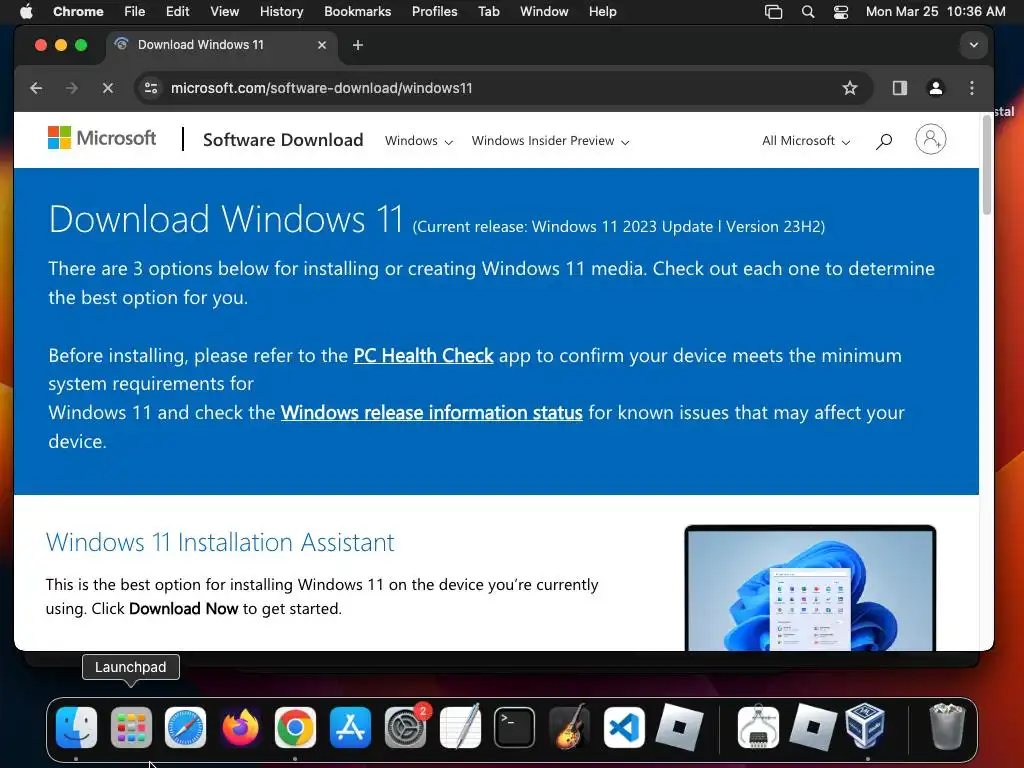Open Chrome three-dot menu

click(972, 88)
